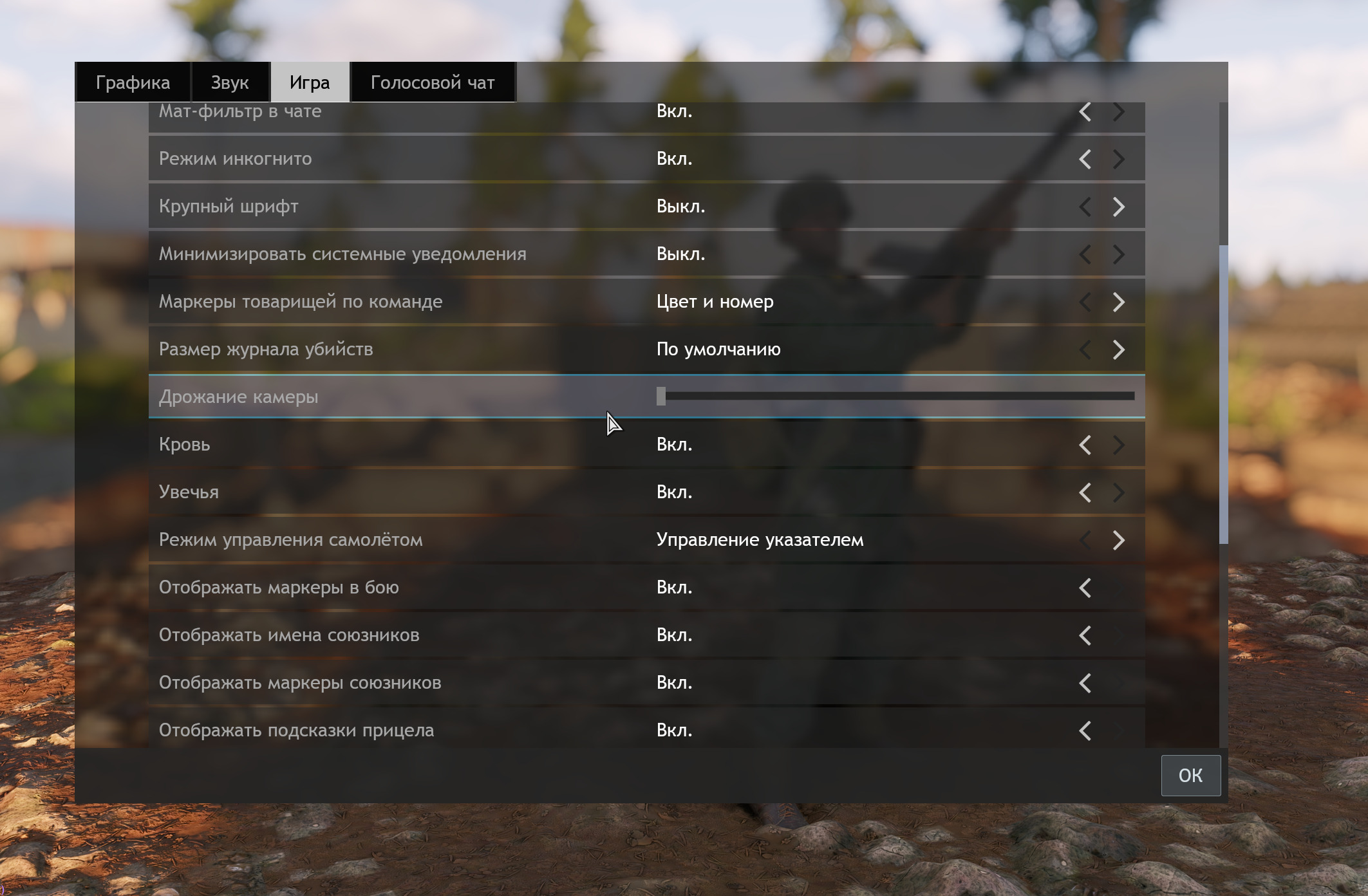
Task: Open the Звук tab
Action: [x=230, y=82]
